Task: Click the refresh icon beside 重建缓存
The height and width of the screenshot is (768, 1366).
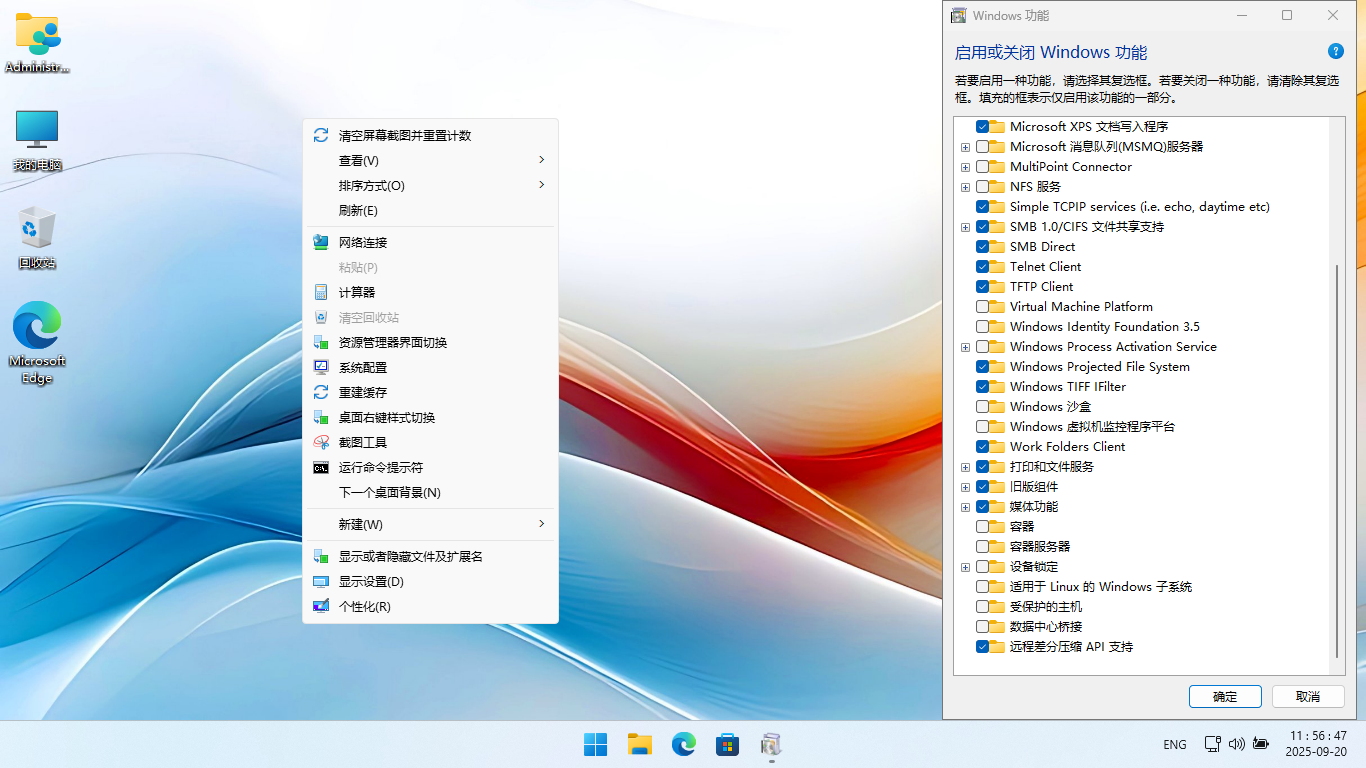Action: coord(321,392)
